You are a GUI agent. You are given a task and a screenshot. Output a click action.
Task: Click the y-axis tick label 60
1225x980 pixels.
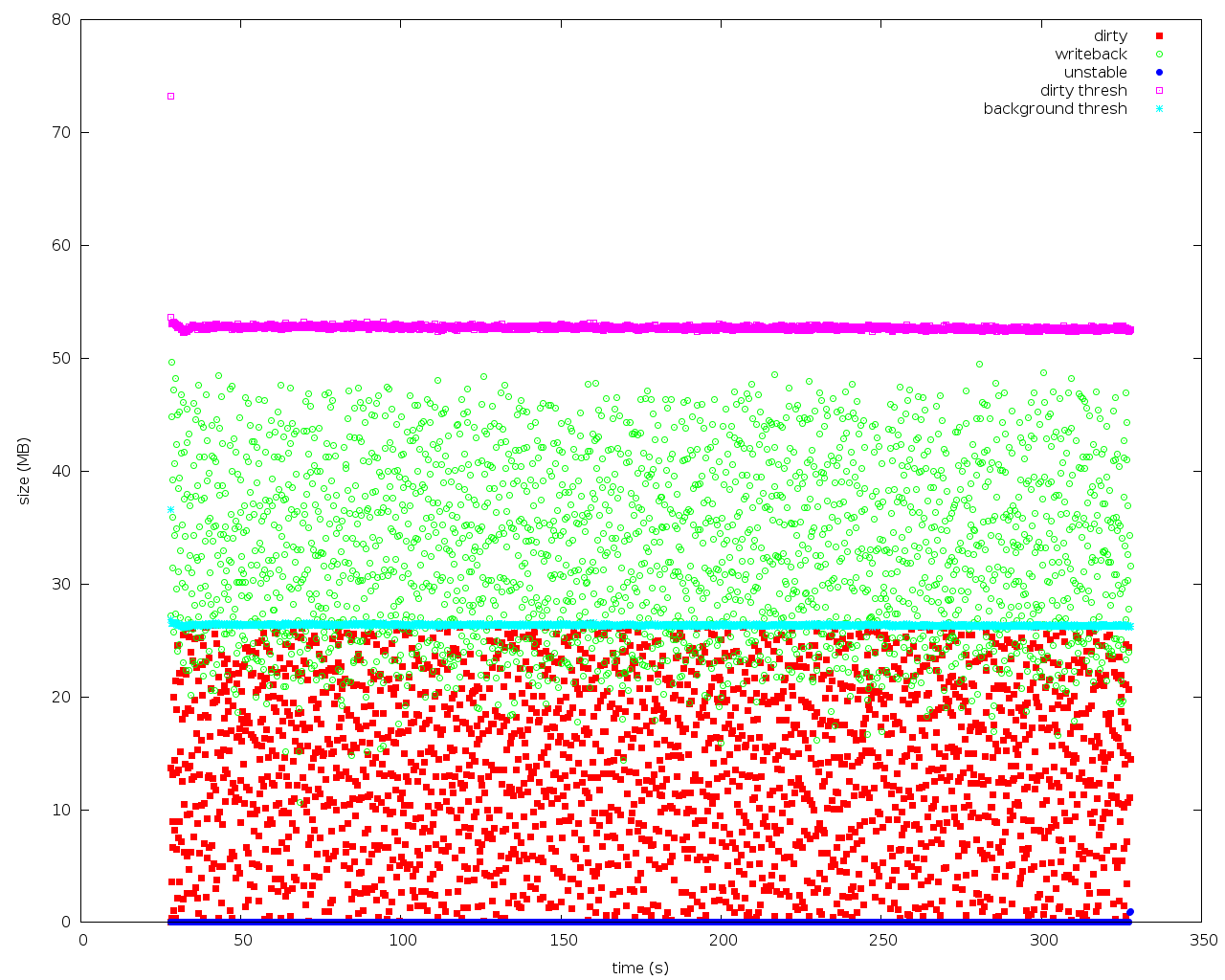(61, 245)
